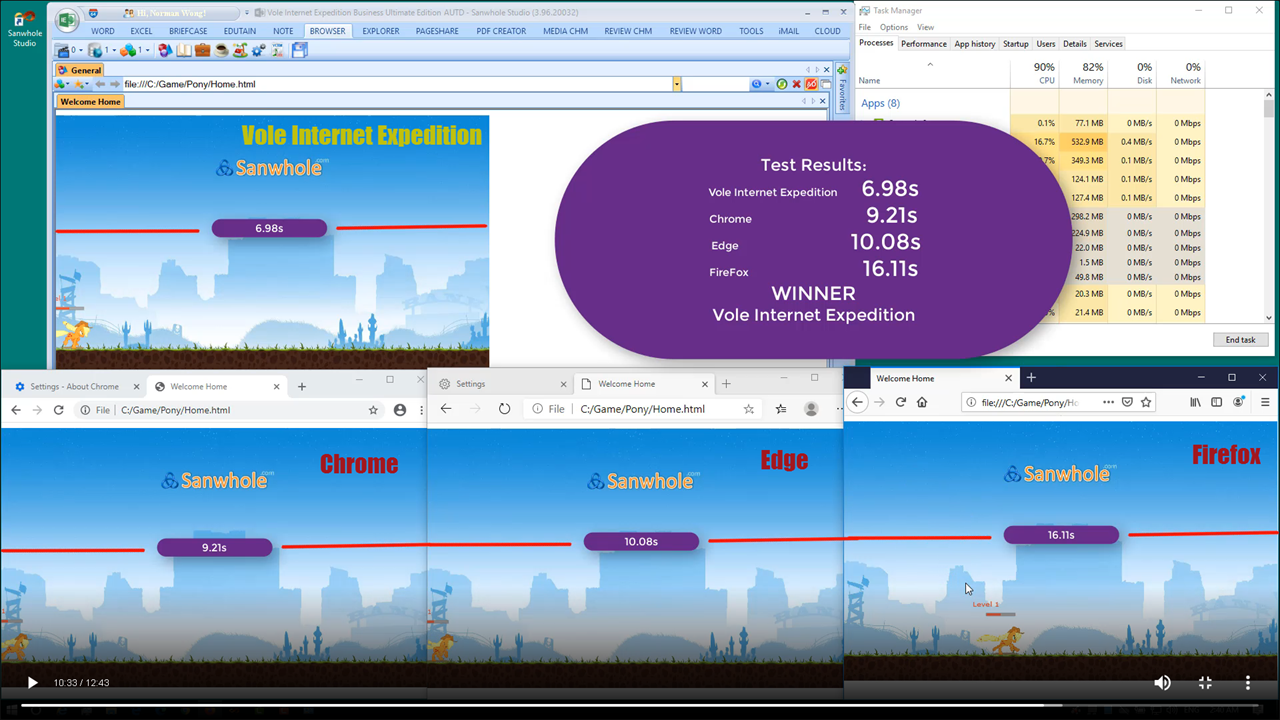The width and height of the screenshot is (1280, 720).
Task: Sort by Memory column in Task Manager
Action: tap(1083, 73)
